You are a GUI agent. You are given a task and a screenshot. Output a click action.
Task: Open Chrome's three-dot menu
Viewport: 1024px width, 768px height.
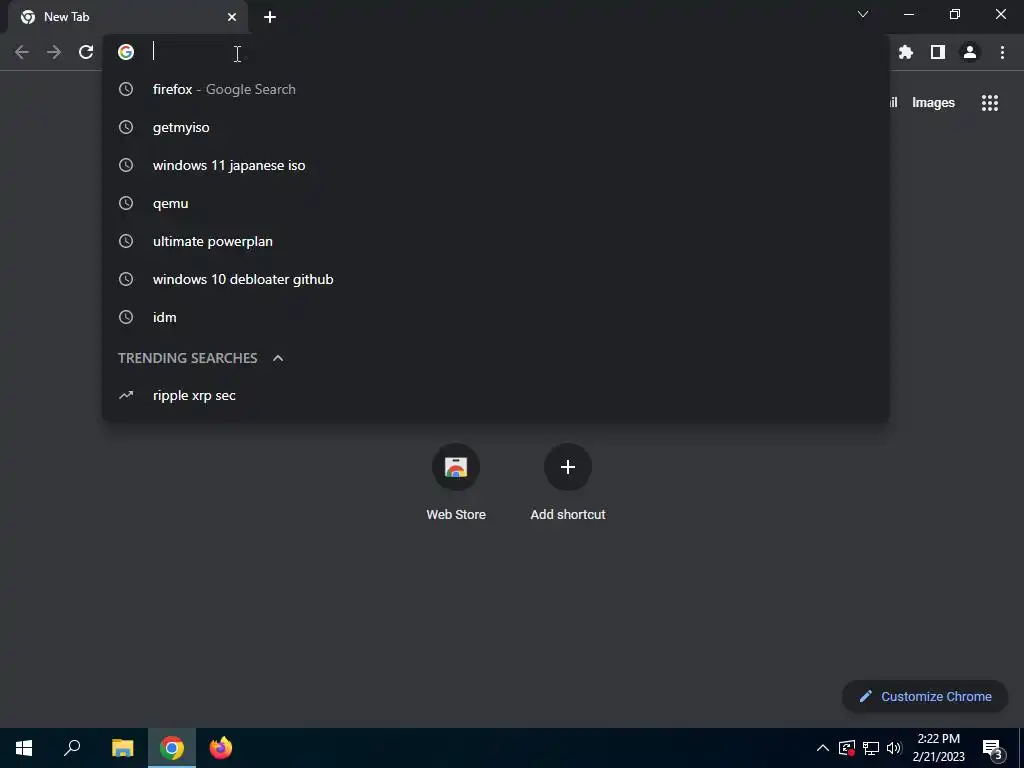tap(1002, 52)
